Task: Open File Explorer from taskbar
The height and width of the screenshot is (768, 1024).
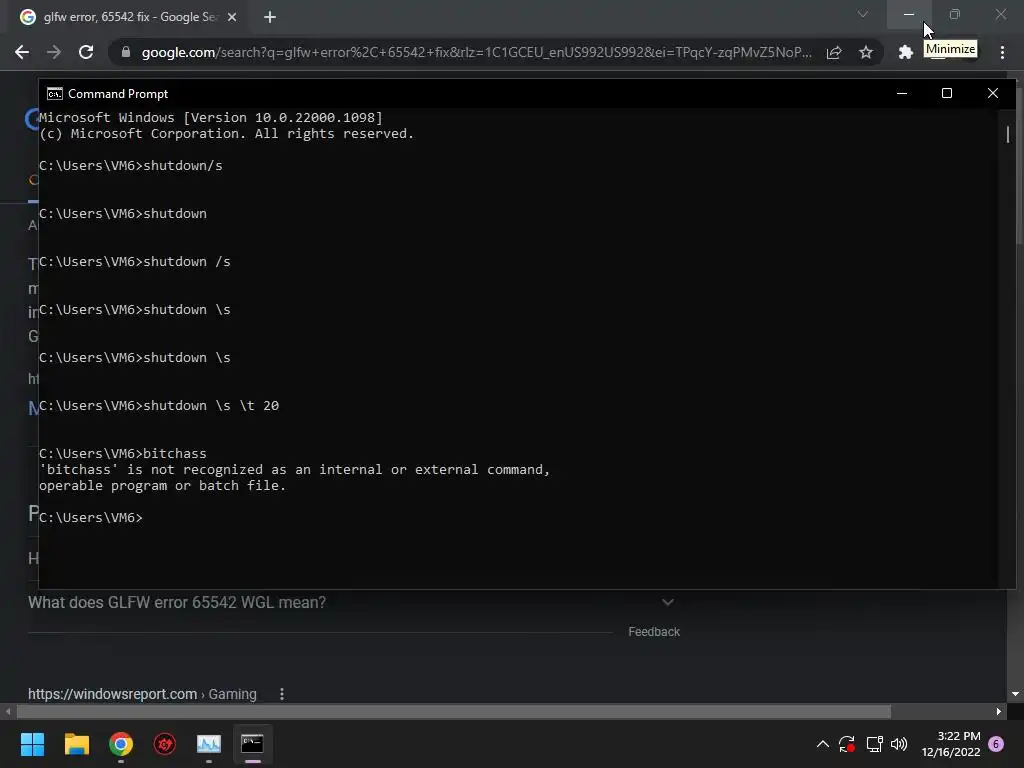Action: pos(76,744)
